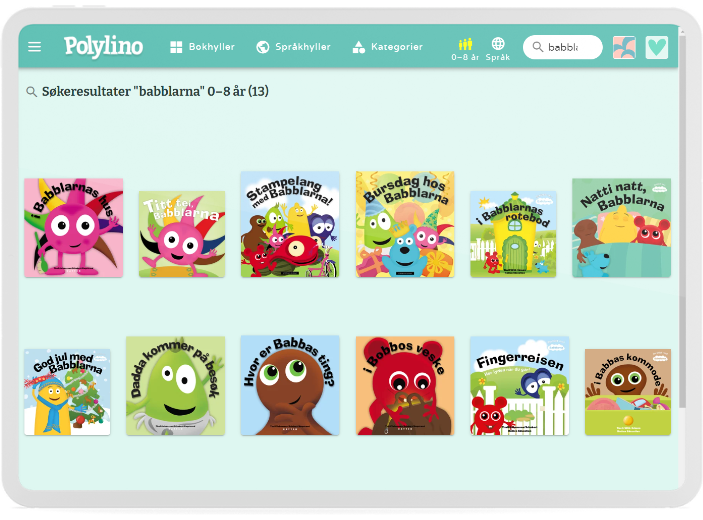The width and height of the screenshot is (703, 520).
Task: Choose Bursdag hos Babblarna book
Action: coord(404,224)
